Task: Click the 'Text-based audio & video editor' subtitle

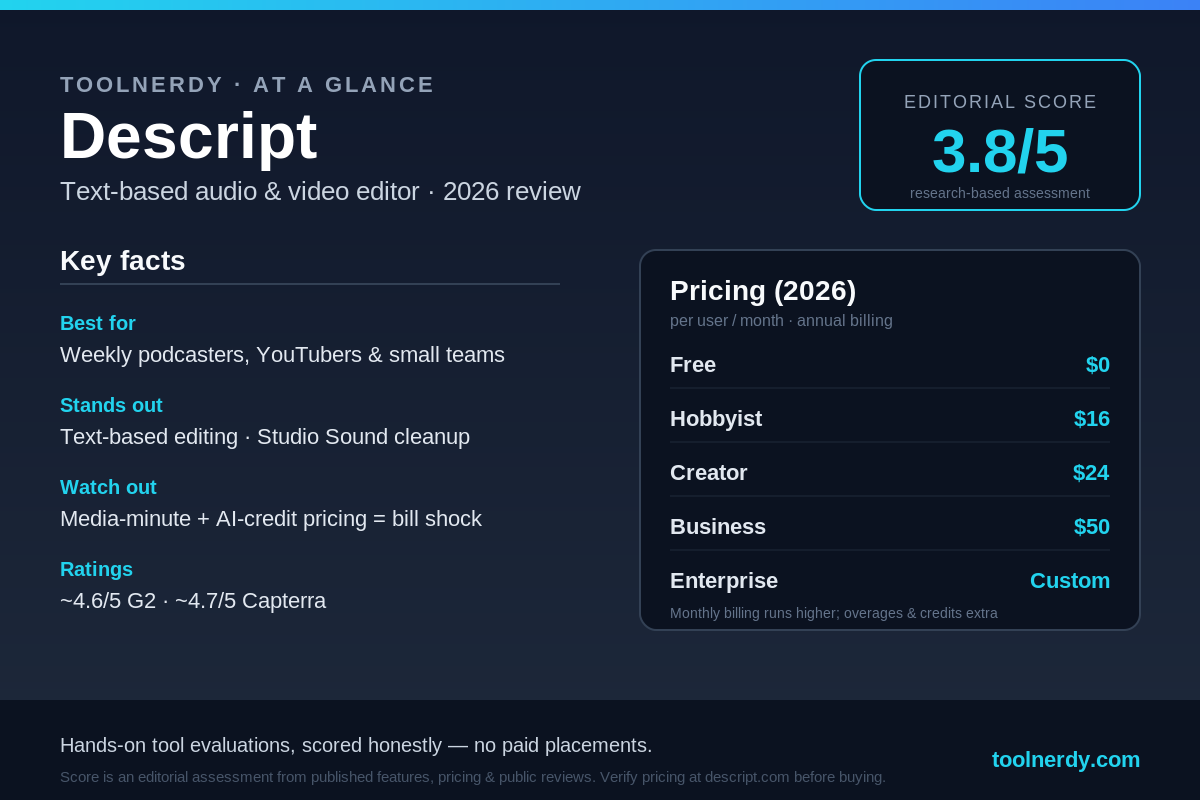Action: click(x=240, y=191)
